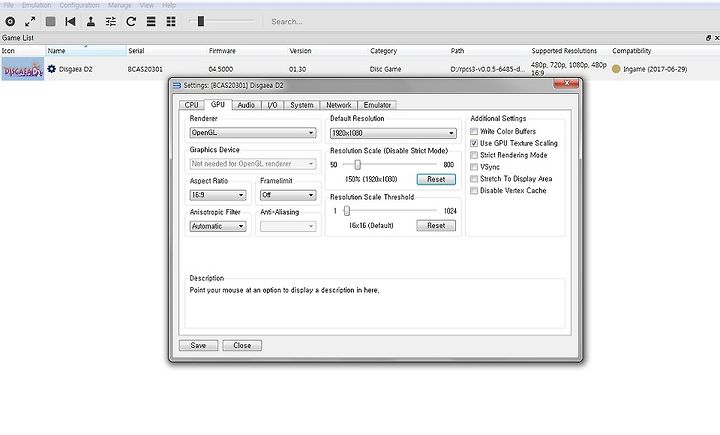The image size is (720, 435).
Task: Sort game list by Version column
Action: [328, 51]
